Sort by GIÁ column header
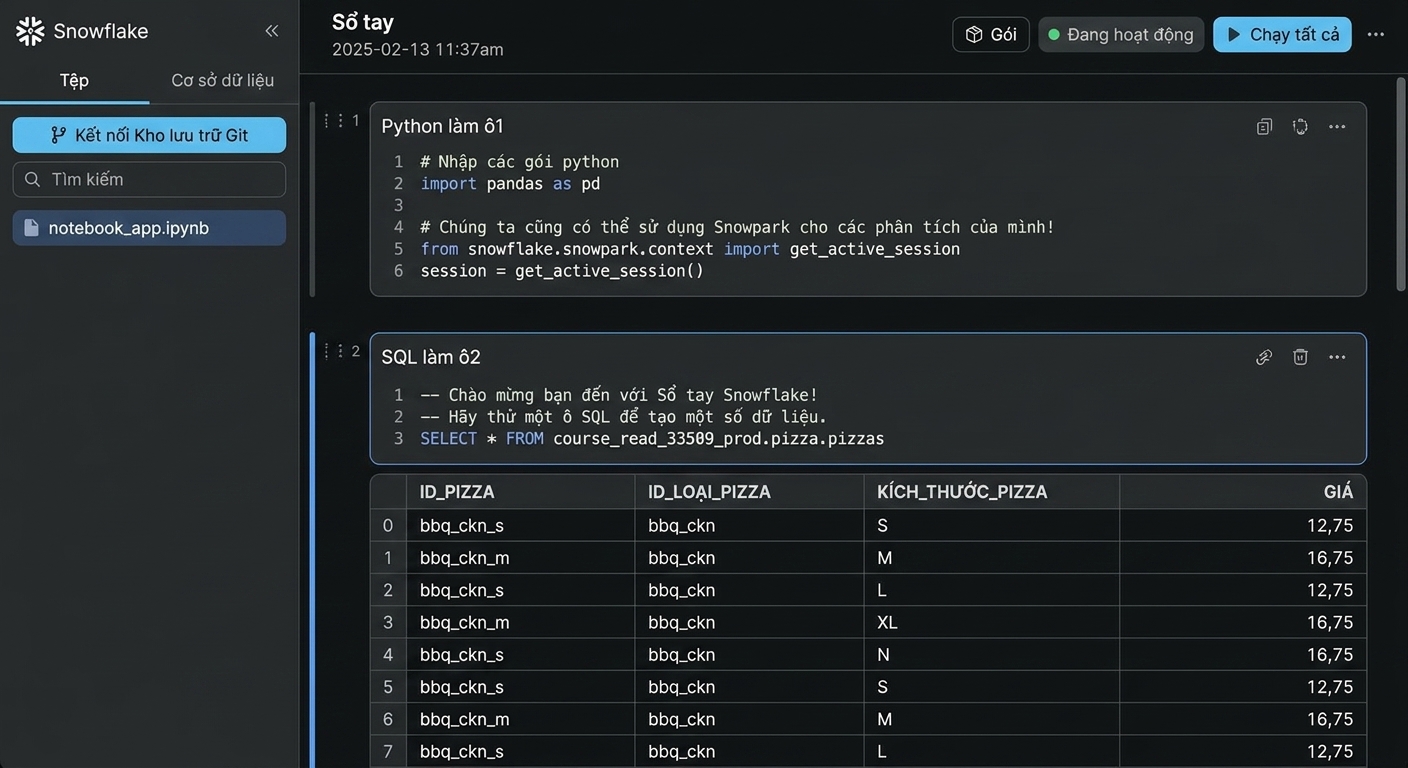This screenshot has height=768, width=1408. [x=1243, y=492]
